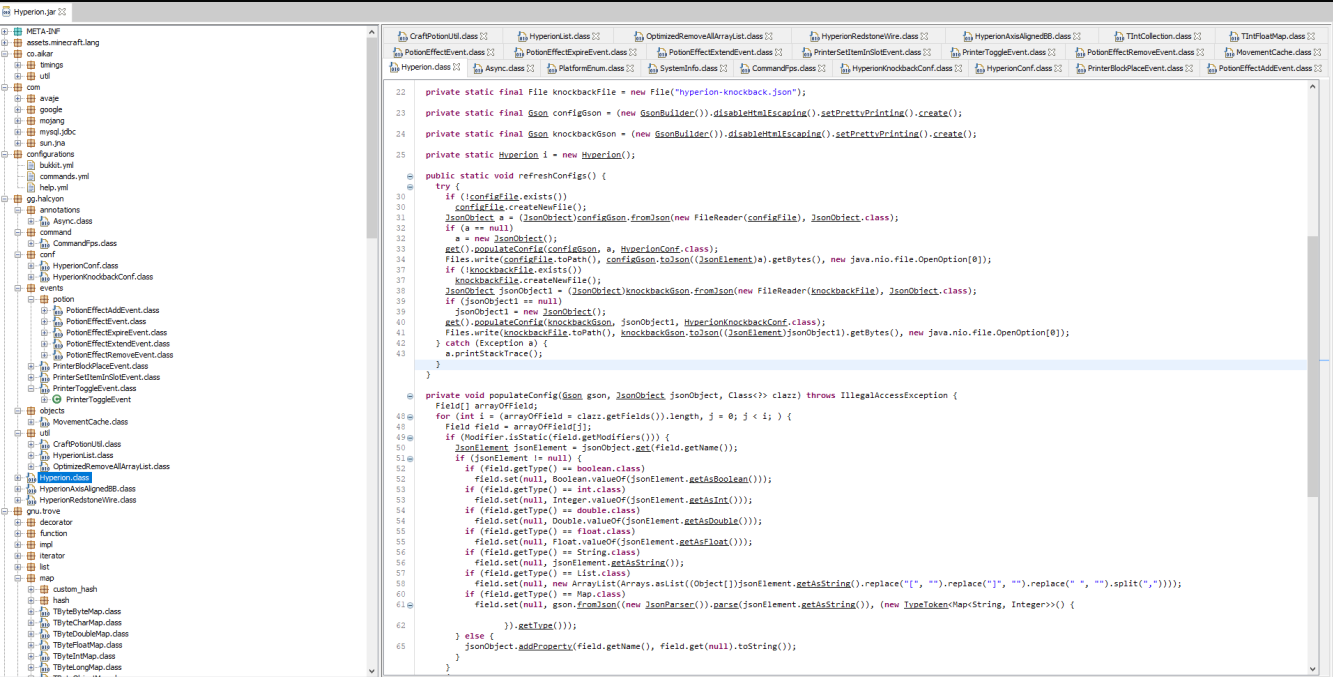Click the TByteByteMap.class file icon
Viewport: 1333px width, 677px height.
pyautogui.click(x=45, y=611)
